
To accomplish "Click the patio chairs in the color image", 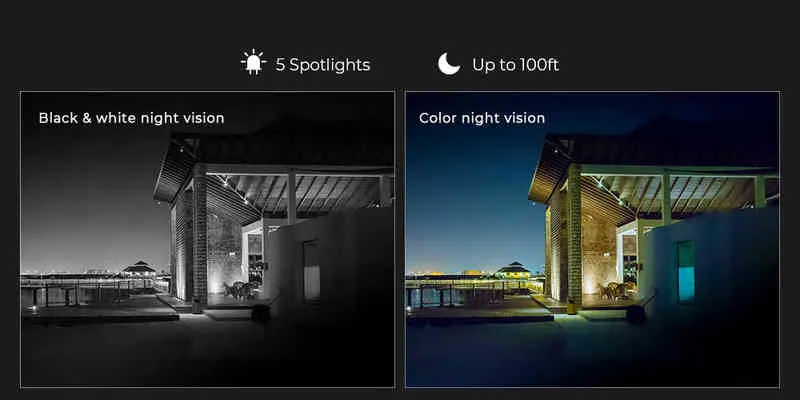I will 615,291.
